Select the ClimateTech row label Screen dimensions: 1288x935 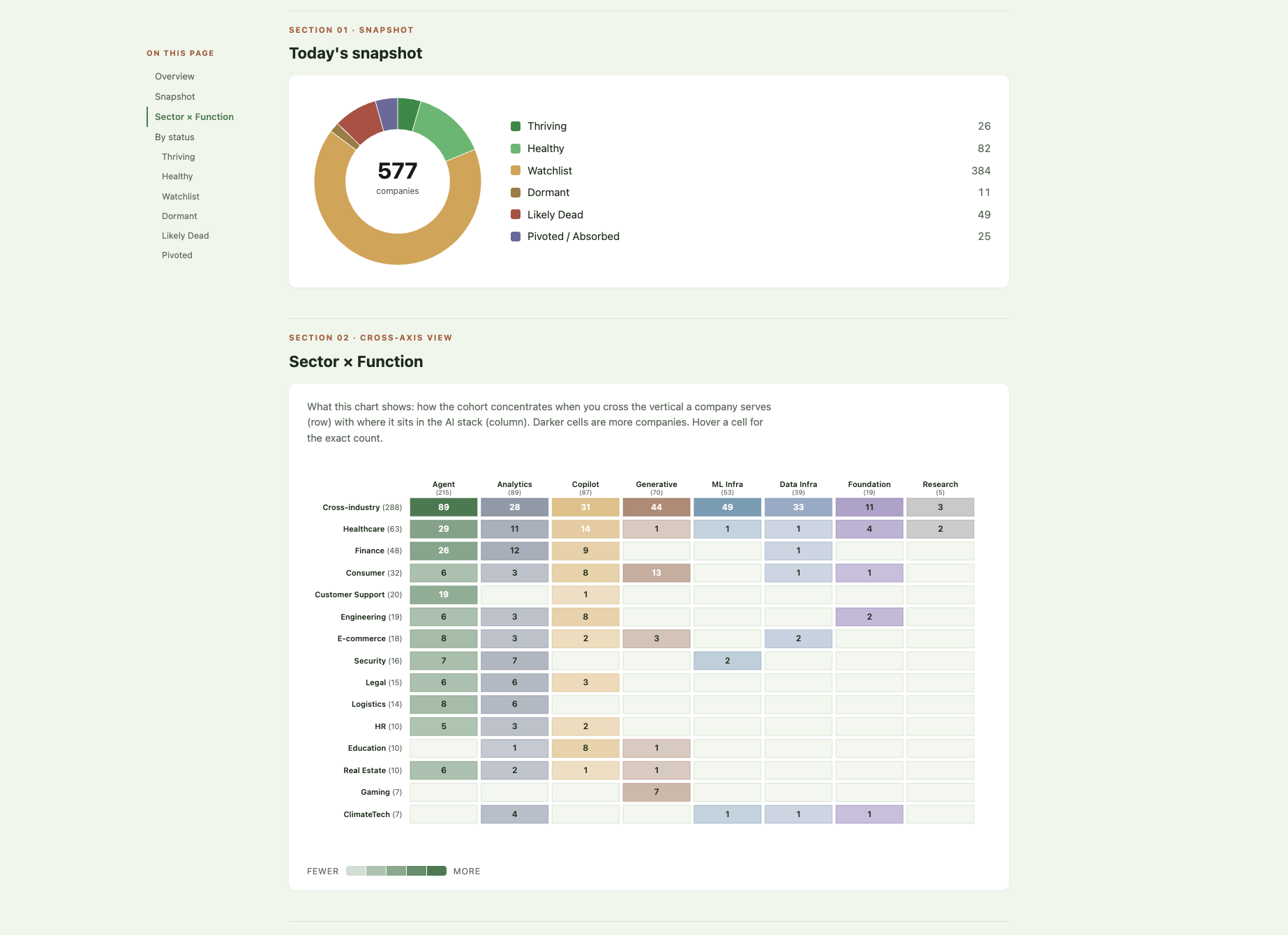[x=373, y=814]
